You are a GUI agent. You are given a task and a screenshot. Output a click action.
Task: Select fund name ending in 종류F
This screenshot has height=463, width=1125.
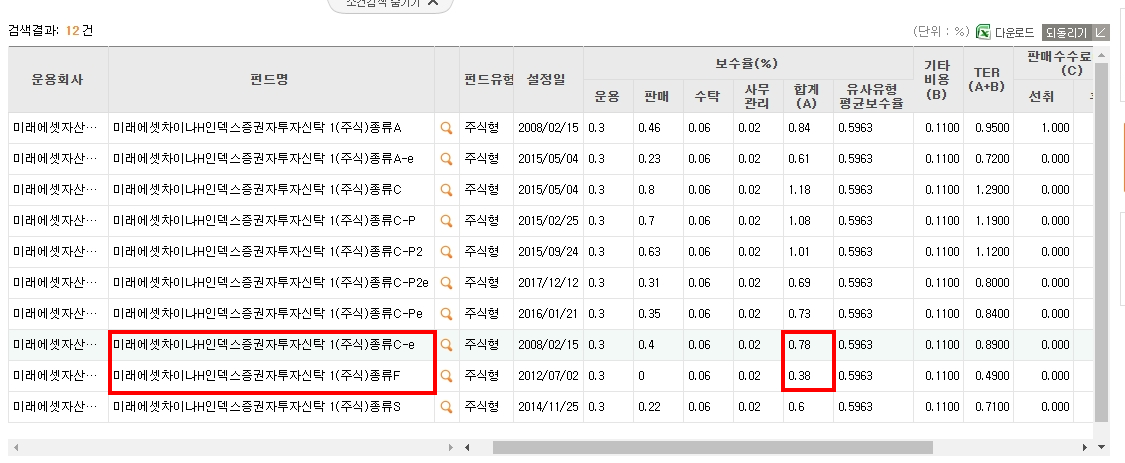256,376
